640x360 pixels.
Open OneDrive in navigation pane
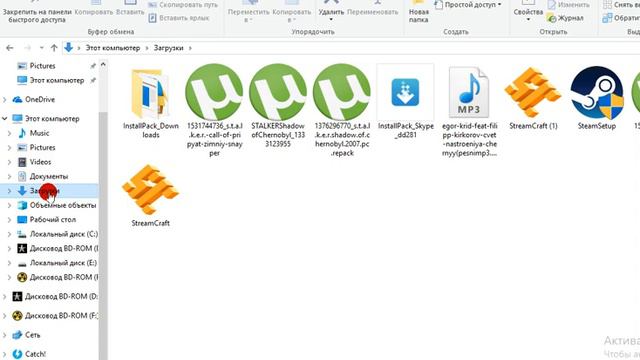coord(40,99)
